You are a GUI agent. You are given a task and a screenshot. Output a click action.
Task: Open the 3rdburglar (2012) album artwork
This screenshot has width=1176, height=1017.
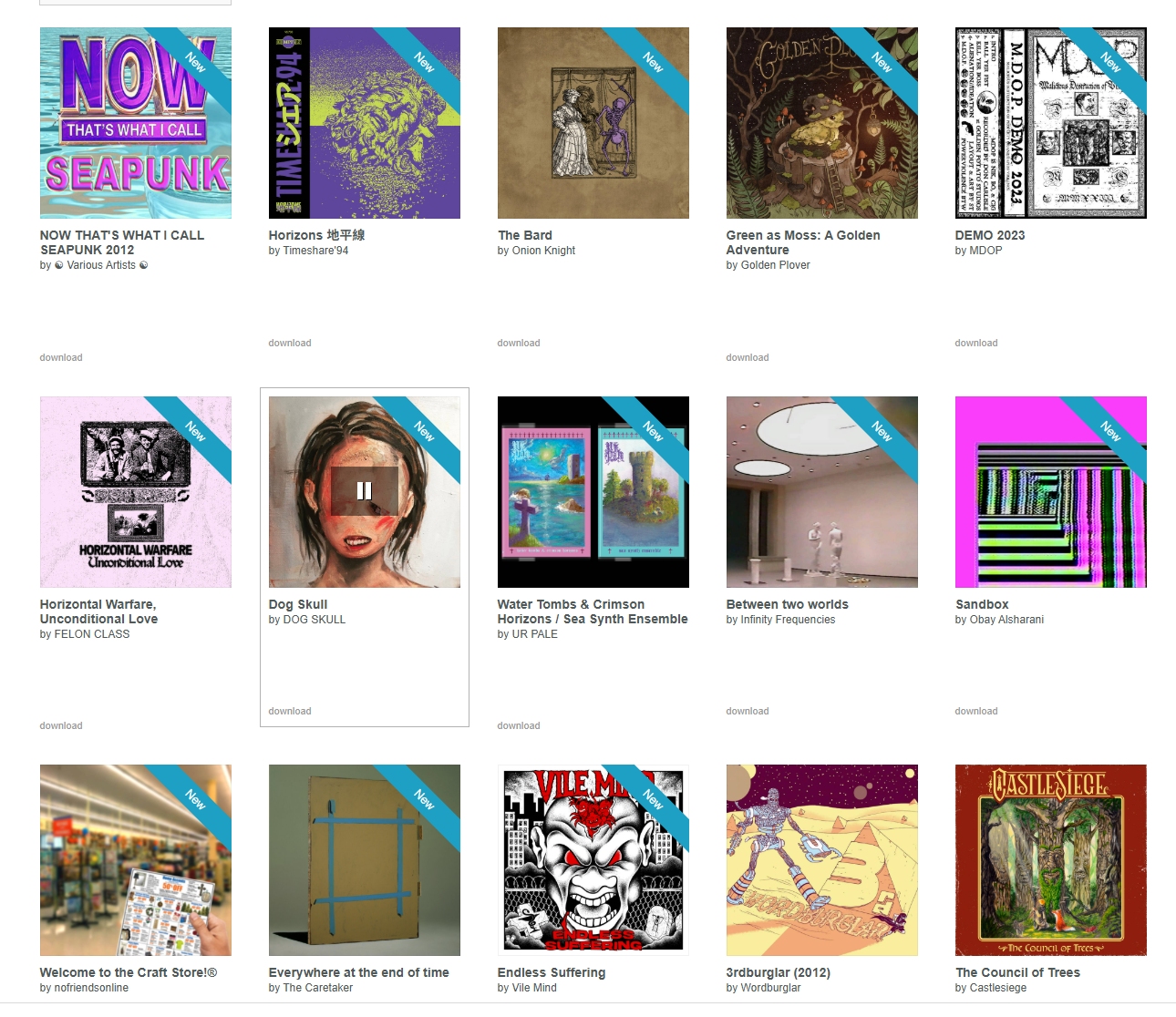click(x=822, y=860)
